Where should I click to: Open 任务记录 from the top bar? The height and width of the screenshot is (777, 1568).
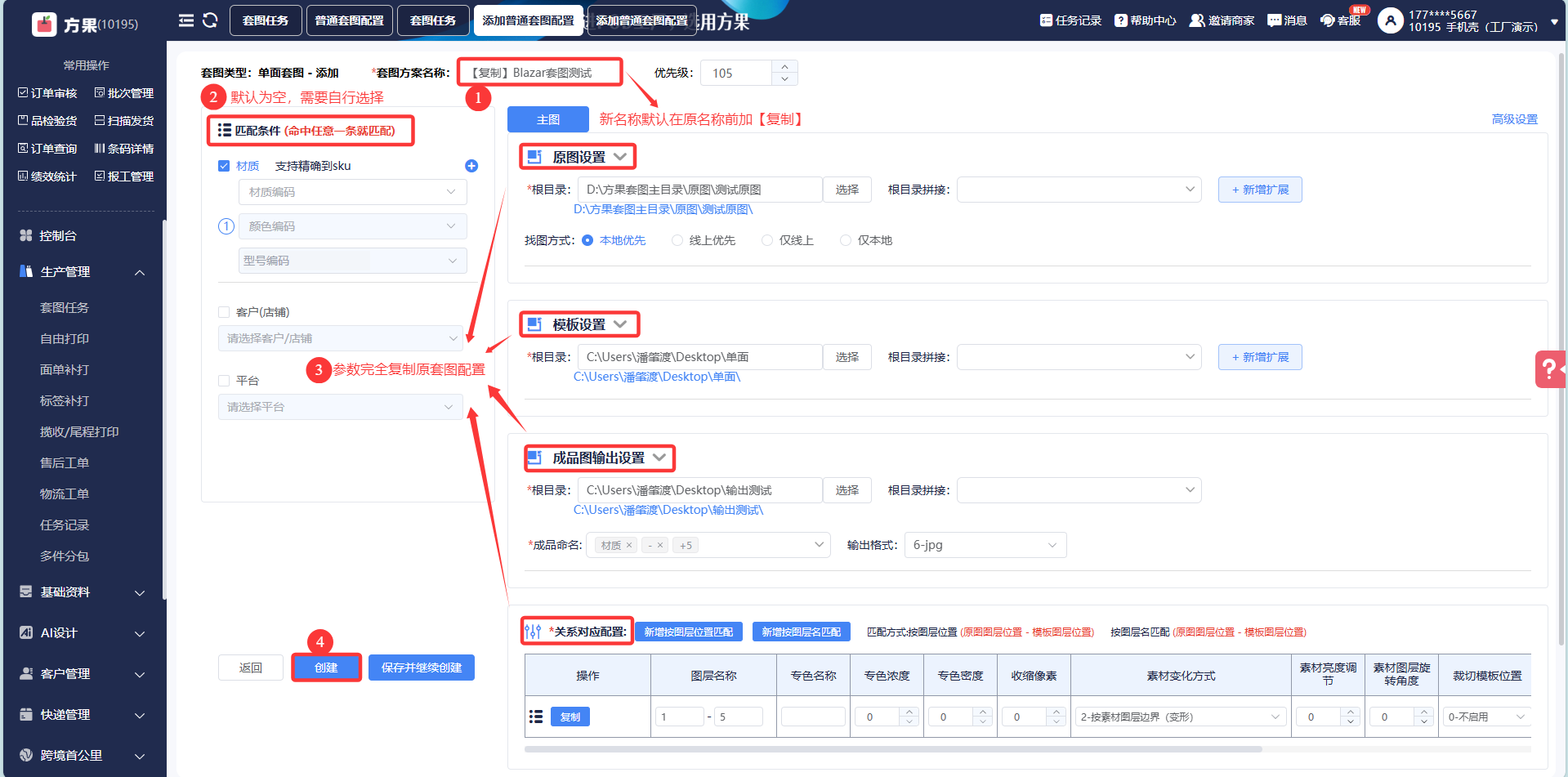(x=1070, y=20)
